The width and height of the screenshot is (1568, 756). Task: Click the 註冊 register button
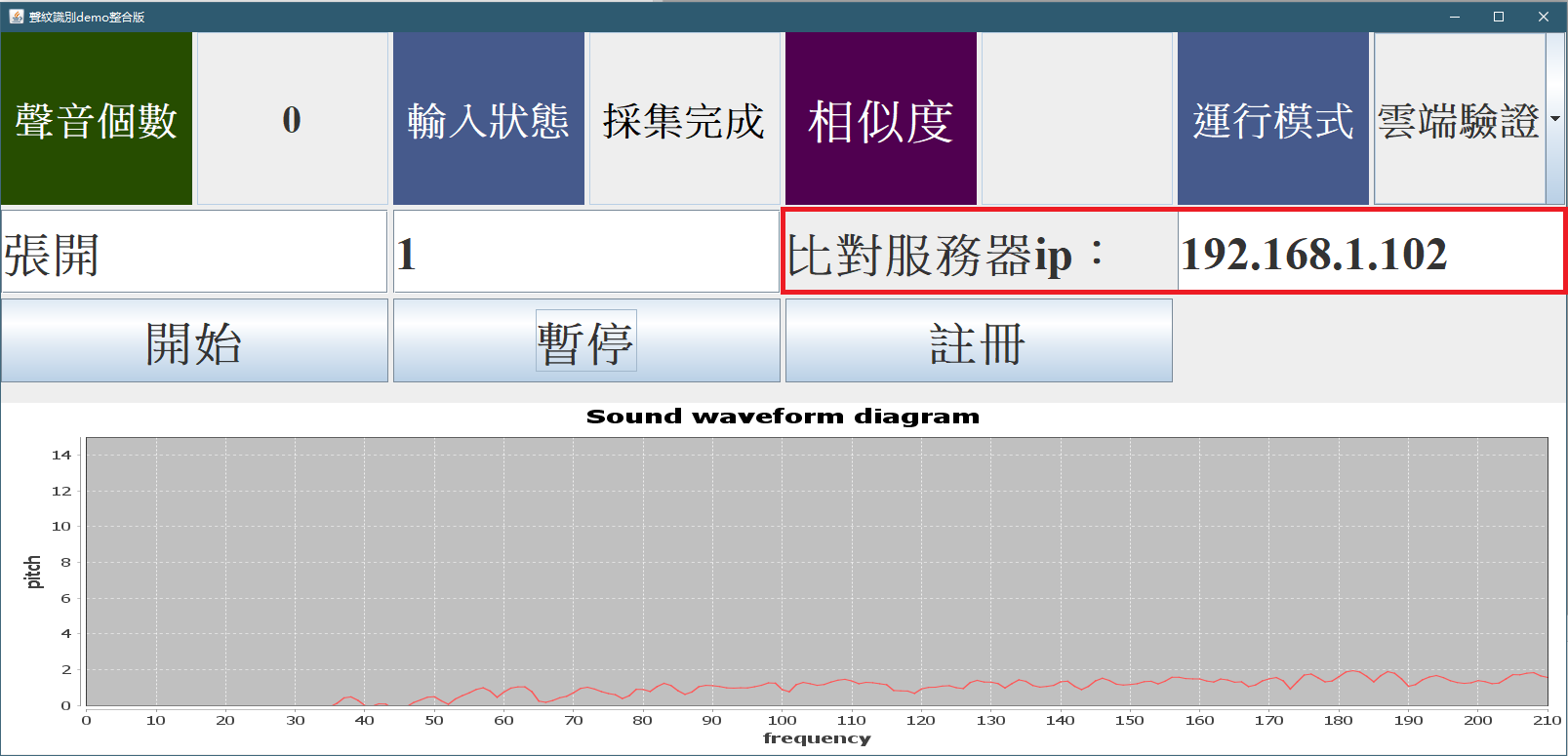pos(978,340)
